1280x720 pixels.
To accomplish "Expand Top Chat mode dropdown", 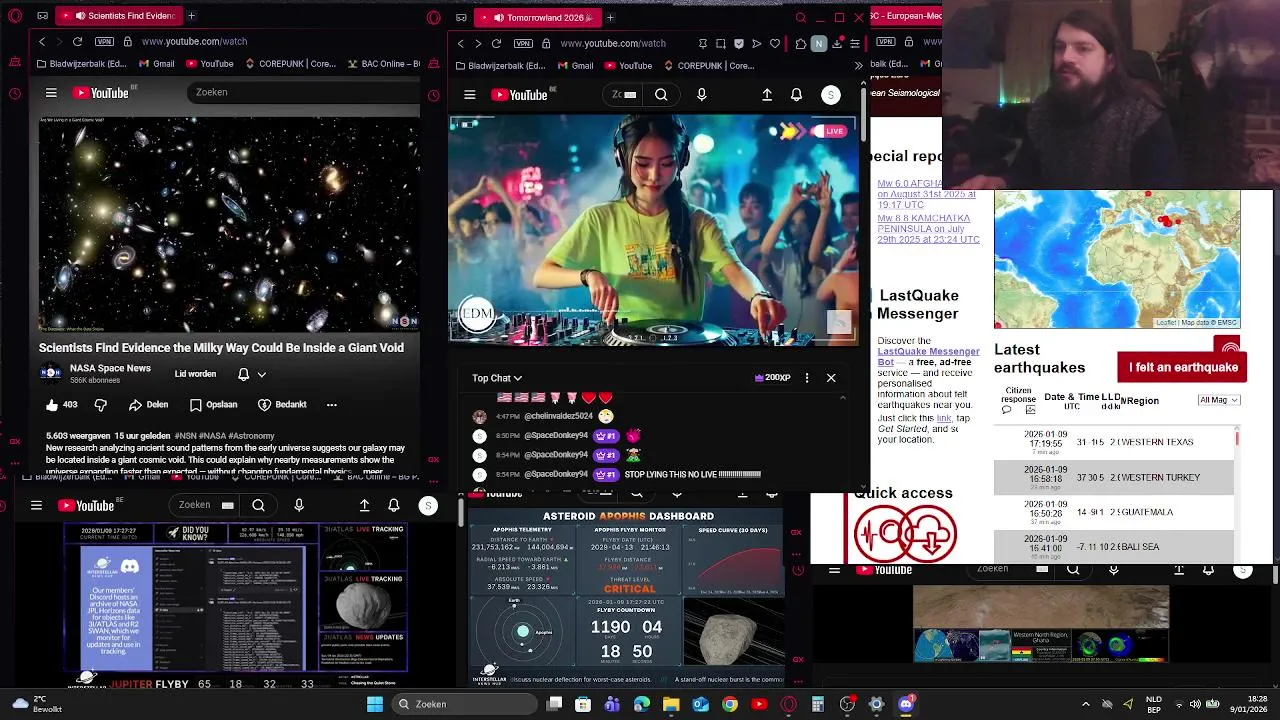I will pos(497,378).
